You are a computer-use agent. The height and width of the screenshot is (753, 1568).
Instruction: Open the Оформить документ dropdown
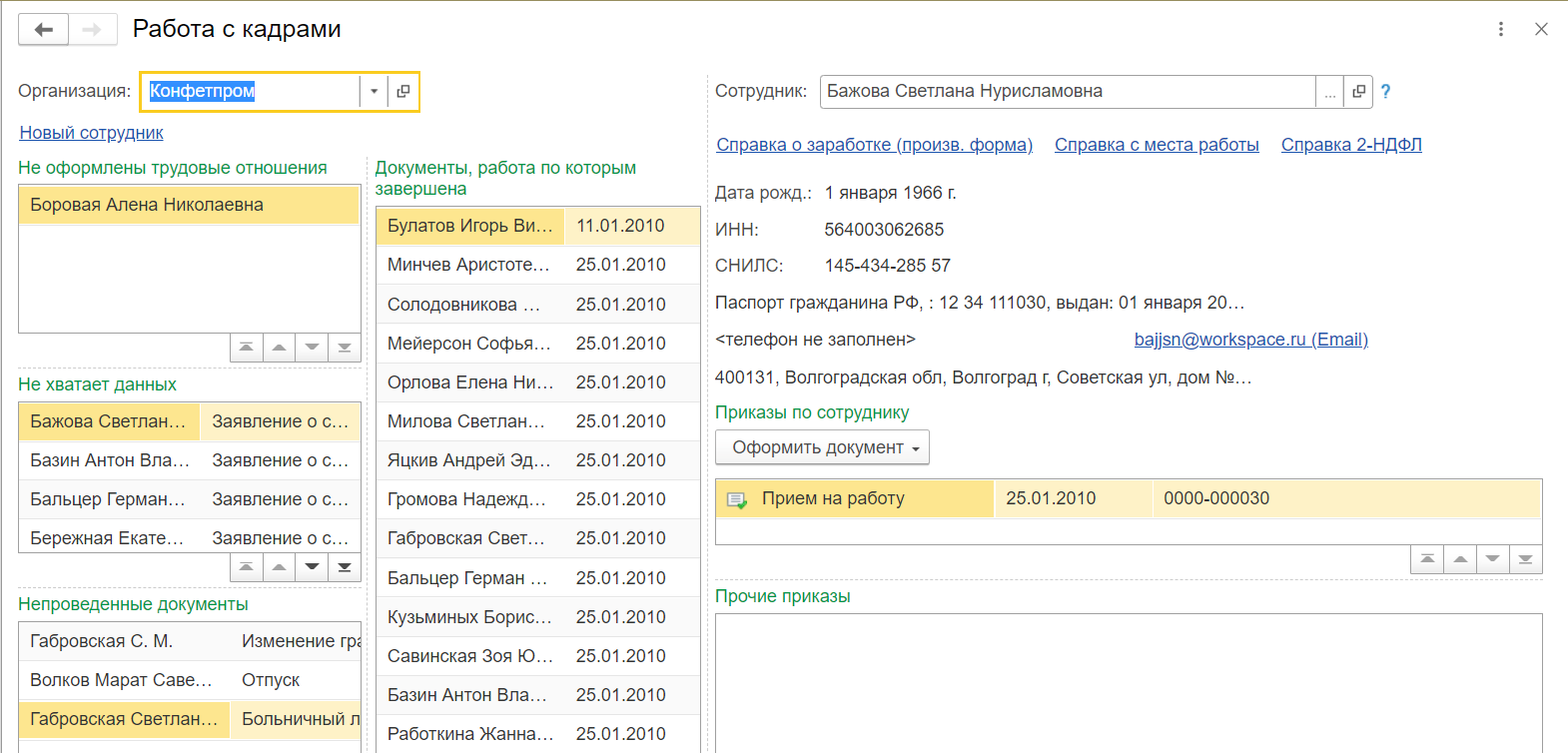coord(822,447)
